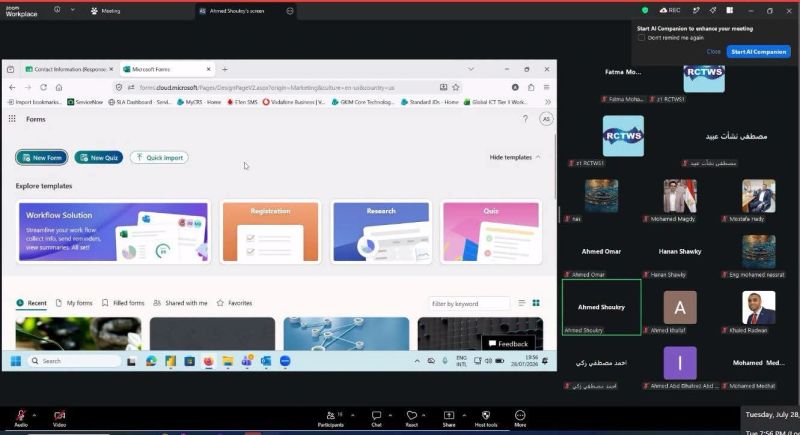Click the Windows taskbar Search box

point(74,361)
